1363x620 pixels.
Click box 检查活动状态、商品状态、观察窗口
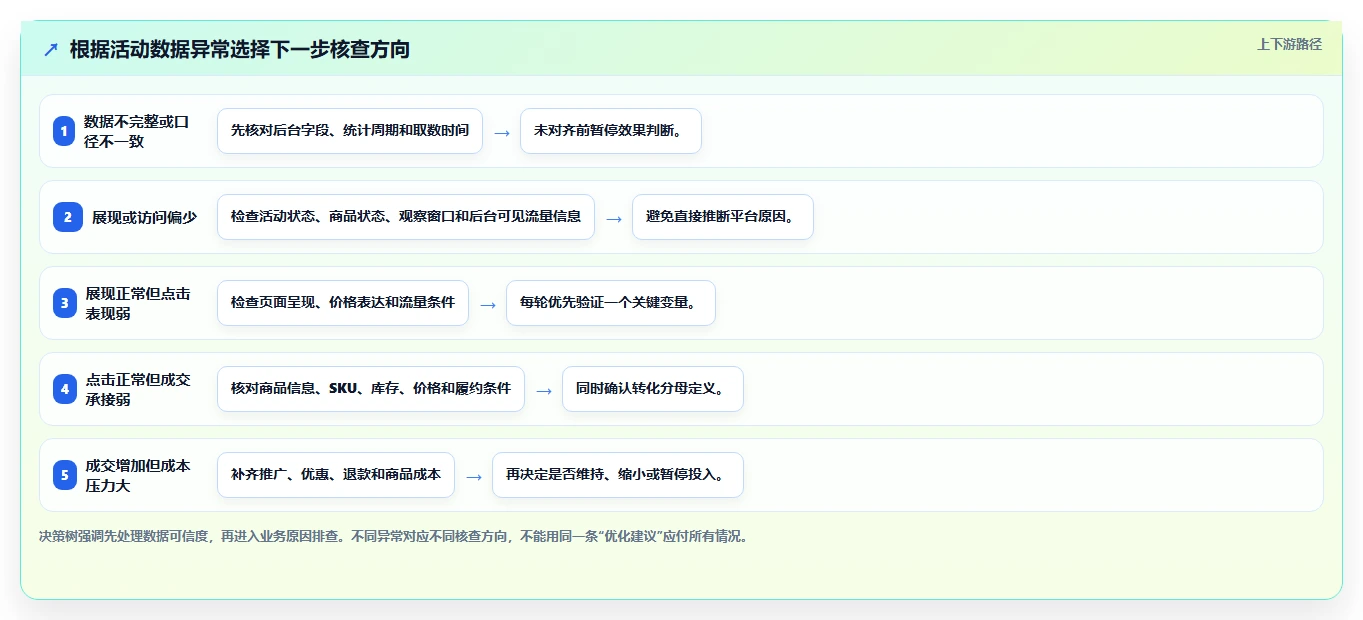coord(406,217)
